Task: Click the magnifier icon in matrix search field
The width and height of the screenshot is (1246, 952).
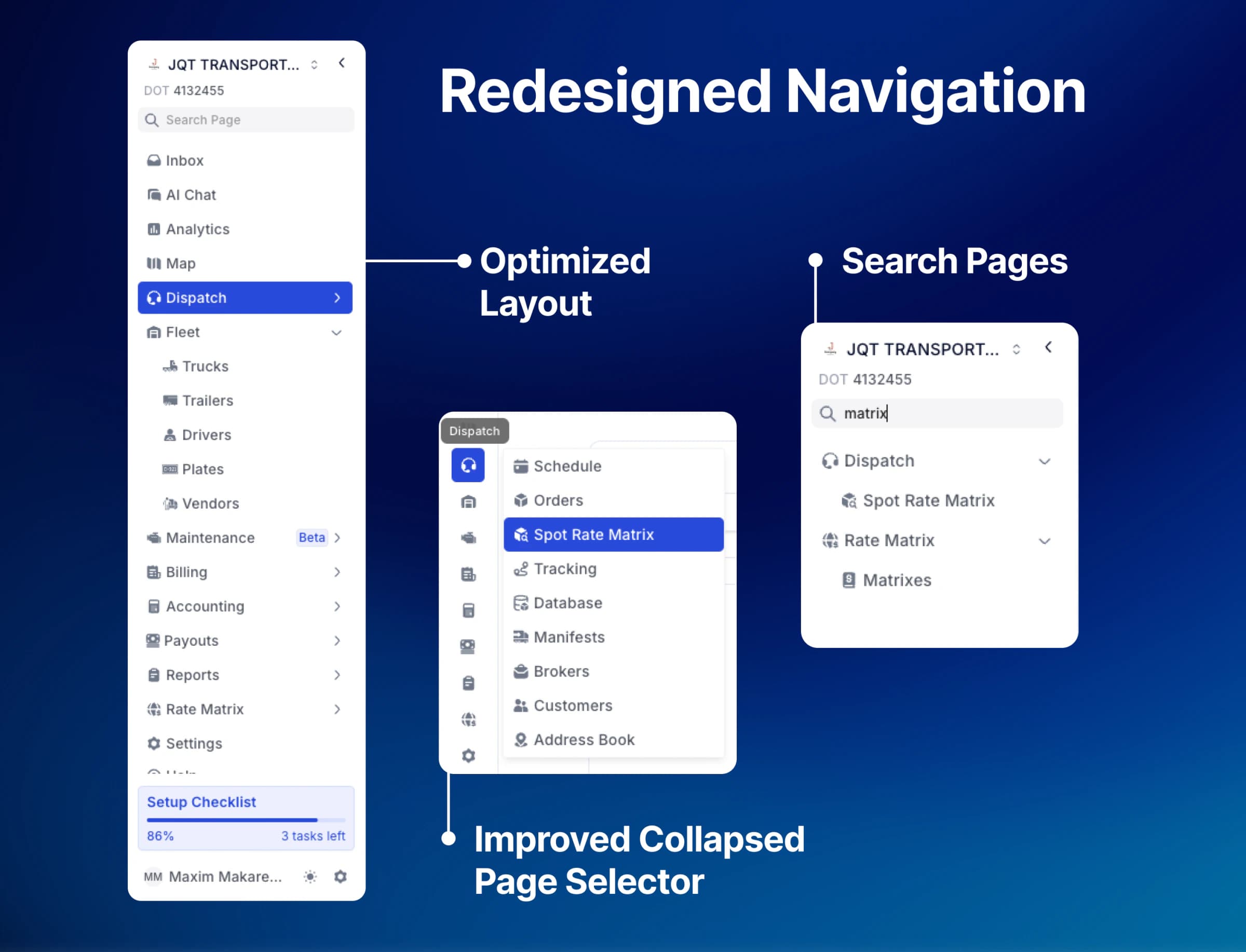Action: [827, 414]
